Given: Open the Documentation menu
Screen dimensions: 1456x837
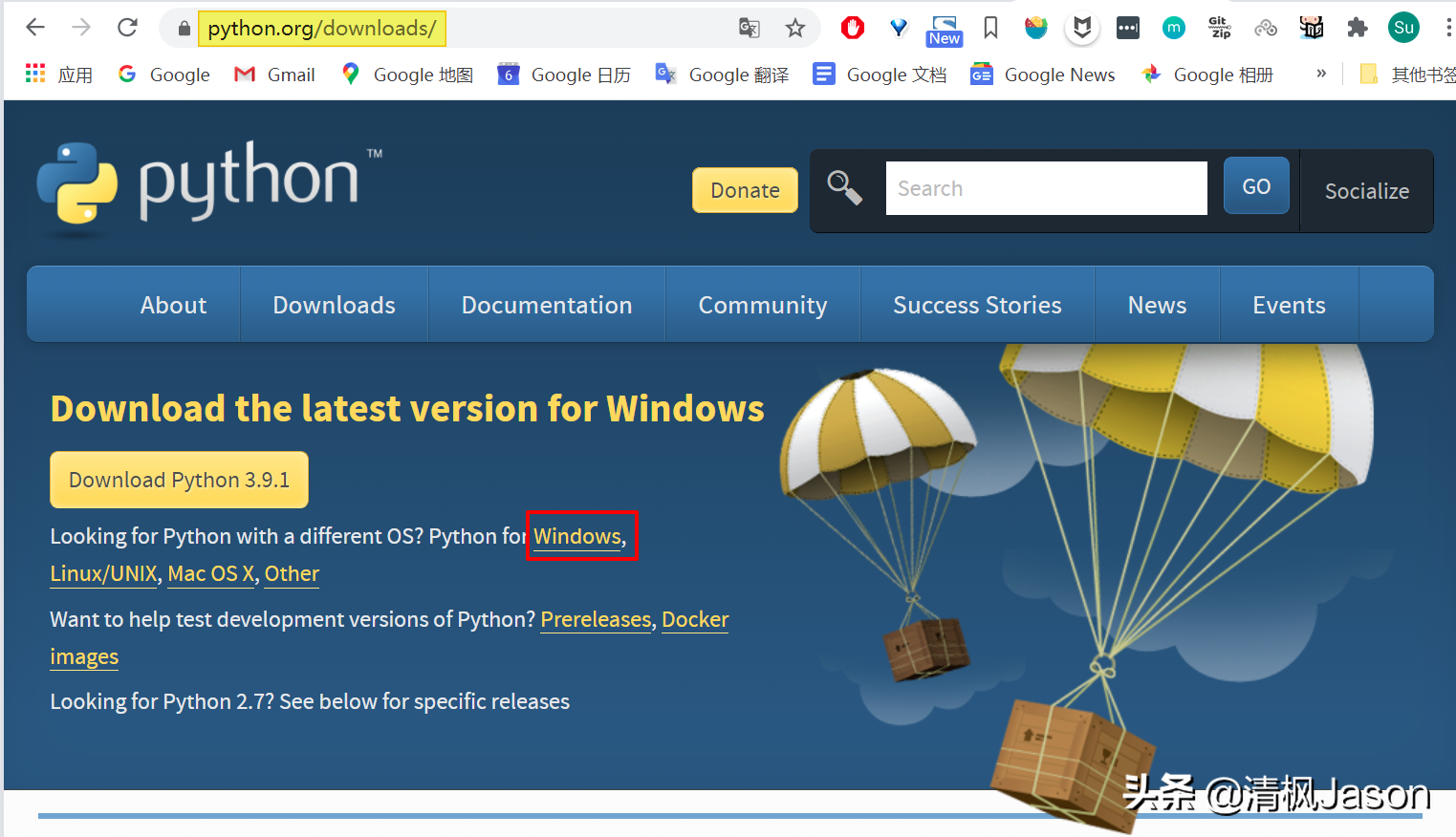Looking at the screenshot, I should pyautogui.click(x=546, y=304).
